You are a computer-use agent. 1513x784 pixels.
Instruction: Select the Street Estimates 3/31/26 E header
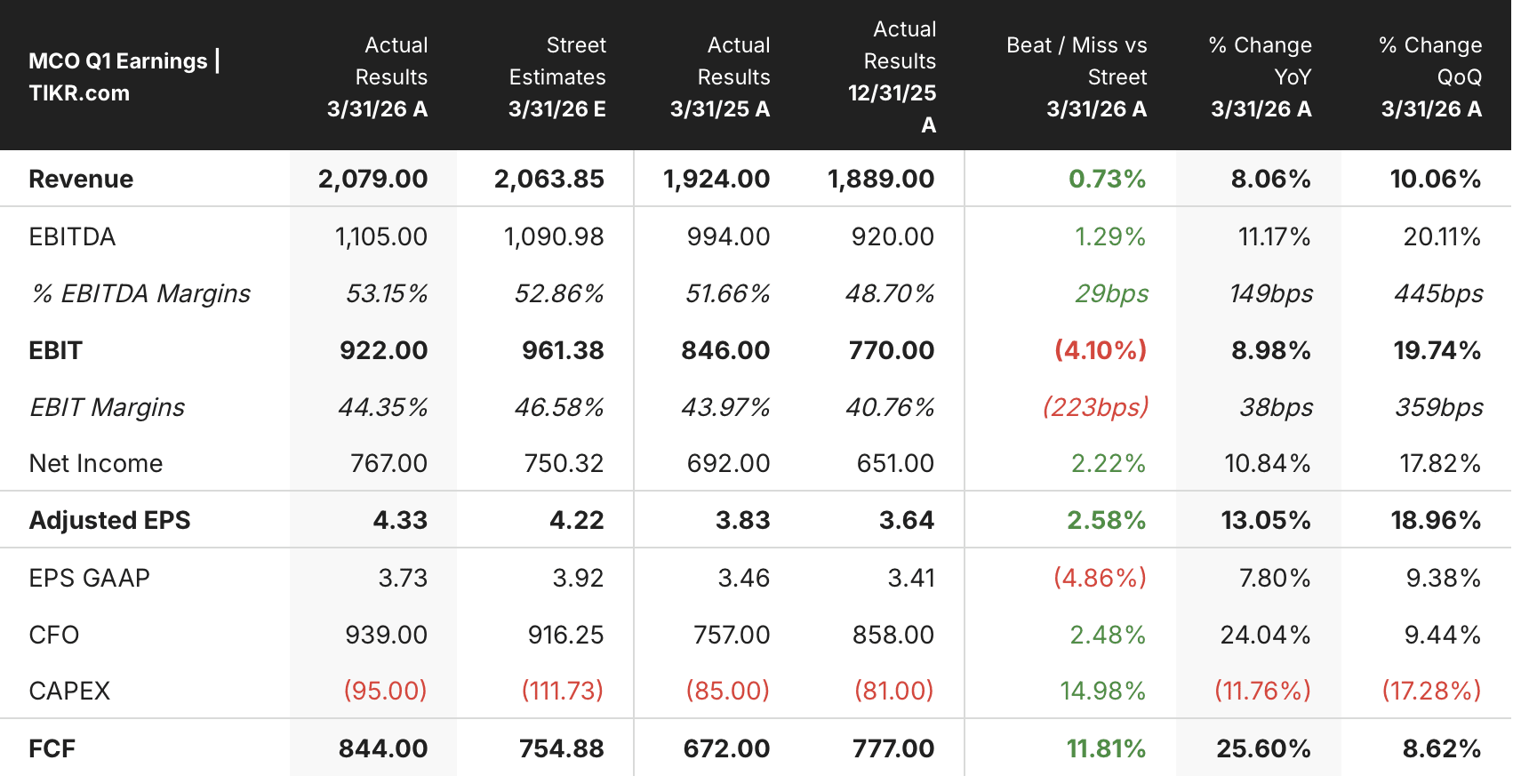click(x=557, y=76)
